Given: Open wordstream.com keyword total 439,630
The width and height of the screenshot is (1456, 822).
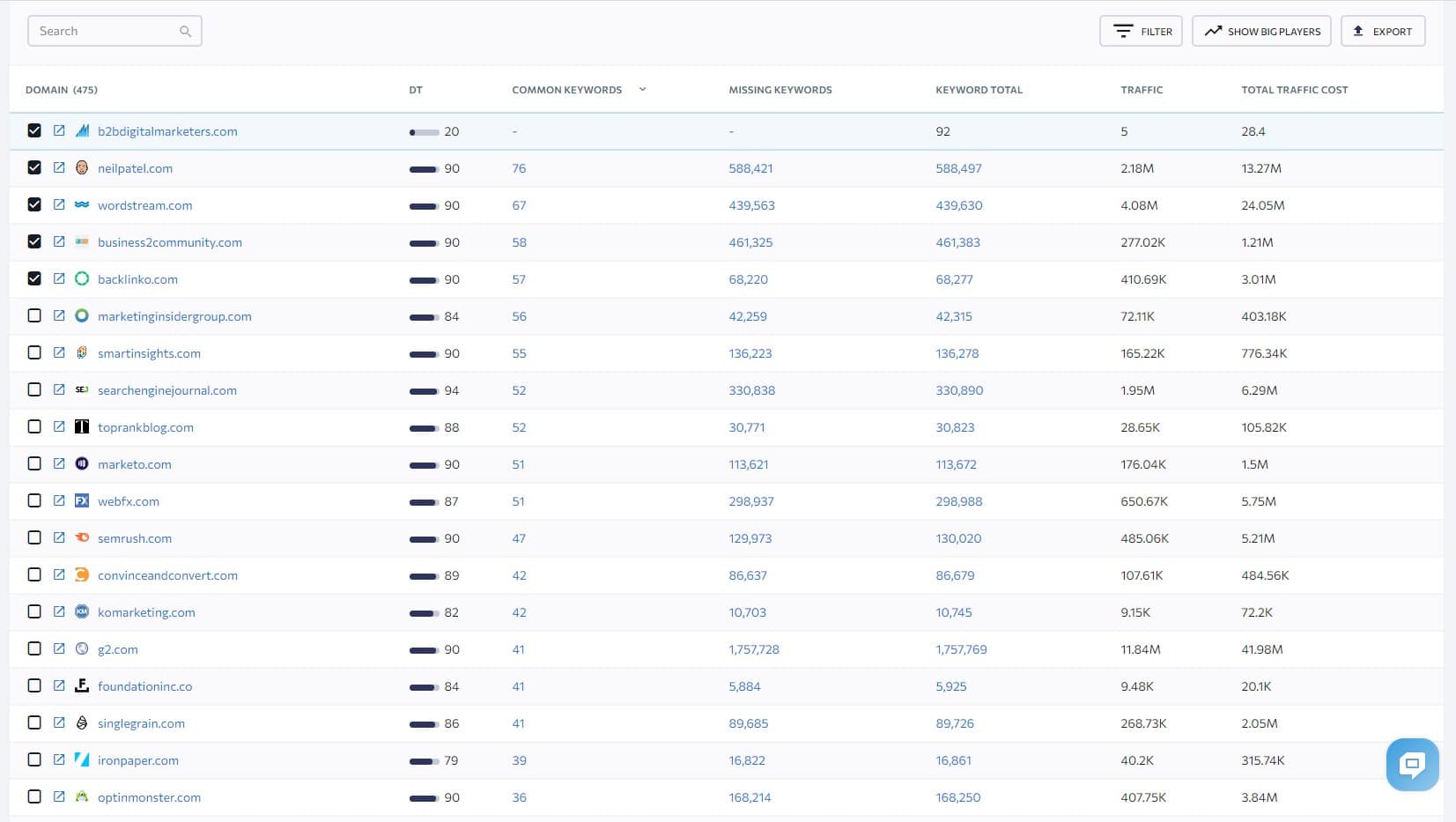Looking at the screenshot, I should pyautogui.click(x=959, y=205).
